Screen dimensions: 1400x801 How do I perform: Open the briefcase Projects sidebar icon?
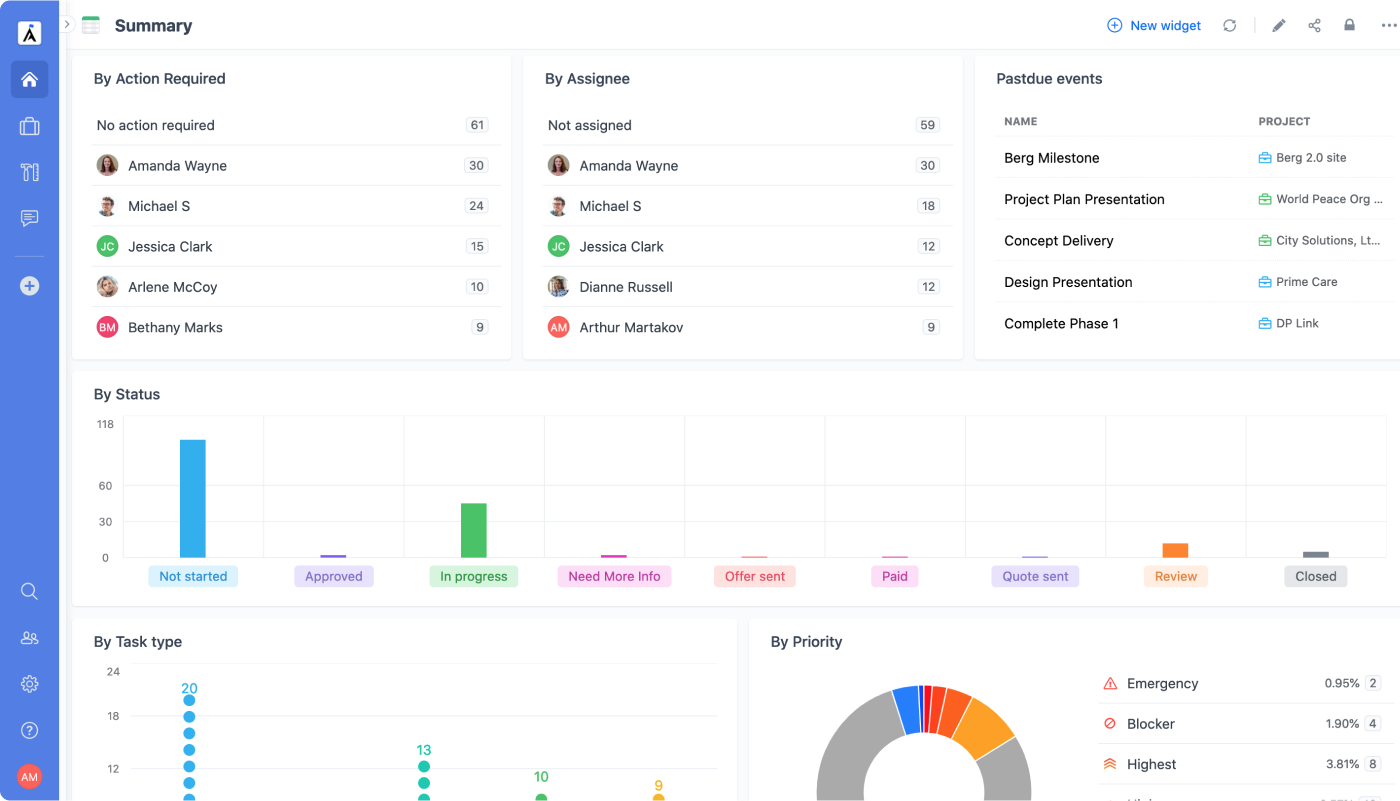coord(29,126)
